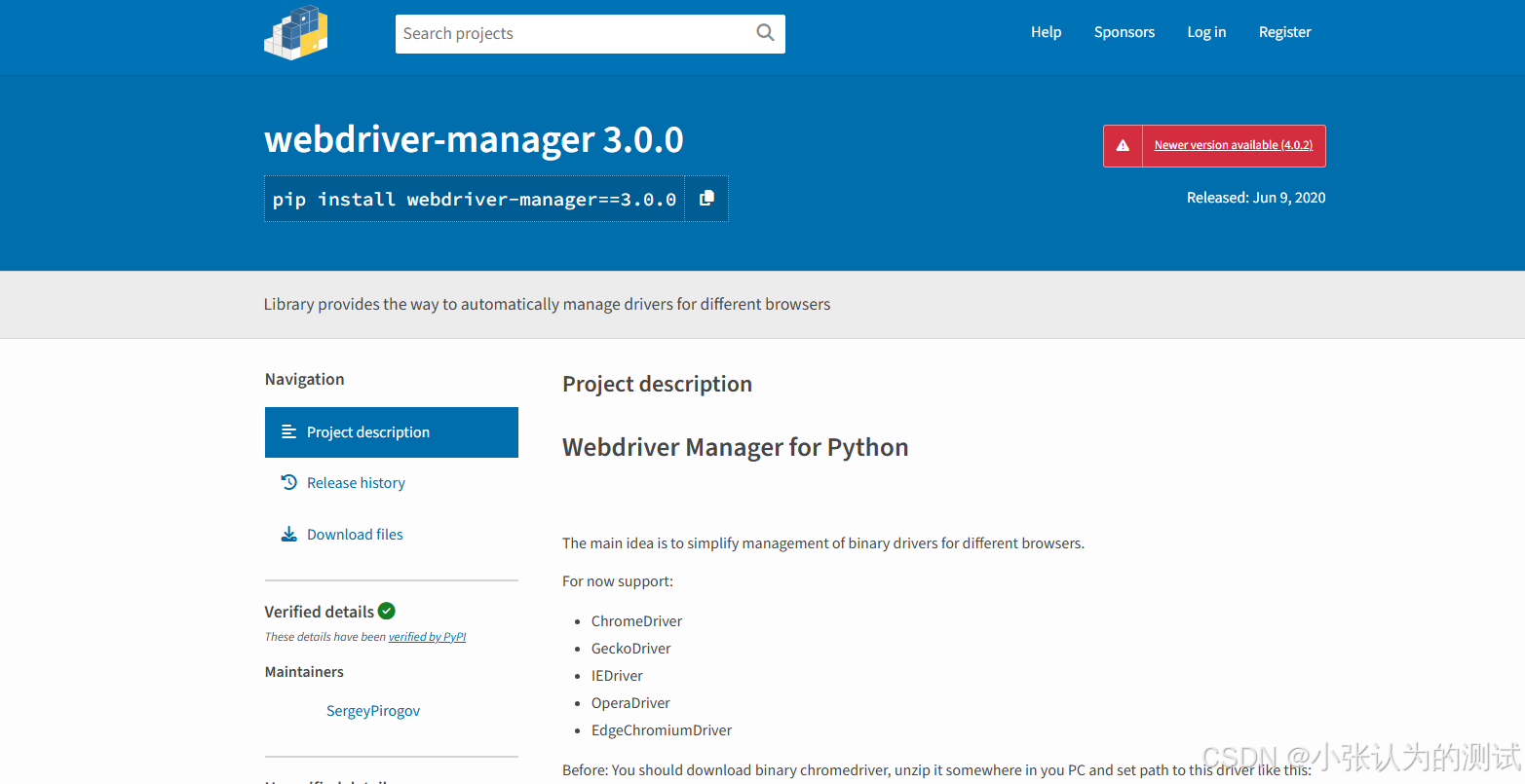Click the Verified details heading
This screenshot has width=1525, height=784.
coord(320,612)
